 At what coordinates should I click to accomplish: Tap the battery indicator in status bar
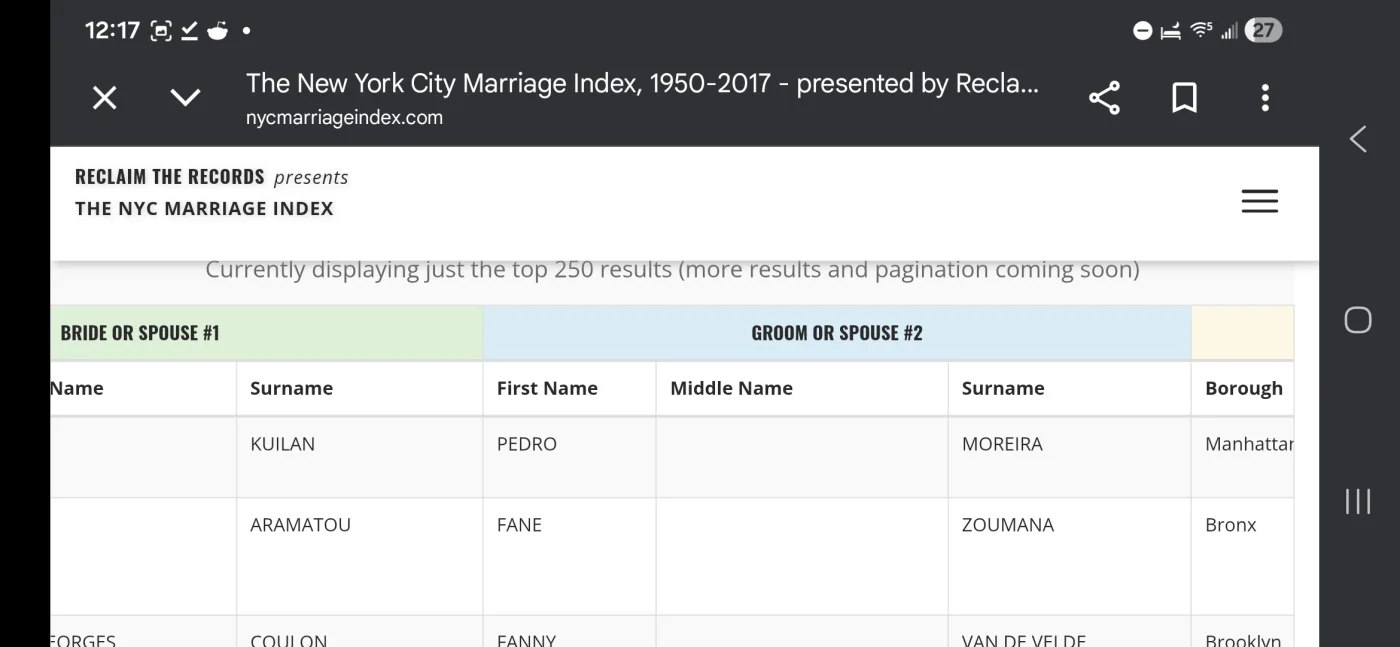pyautogui.click(x=1263, y=30)
